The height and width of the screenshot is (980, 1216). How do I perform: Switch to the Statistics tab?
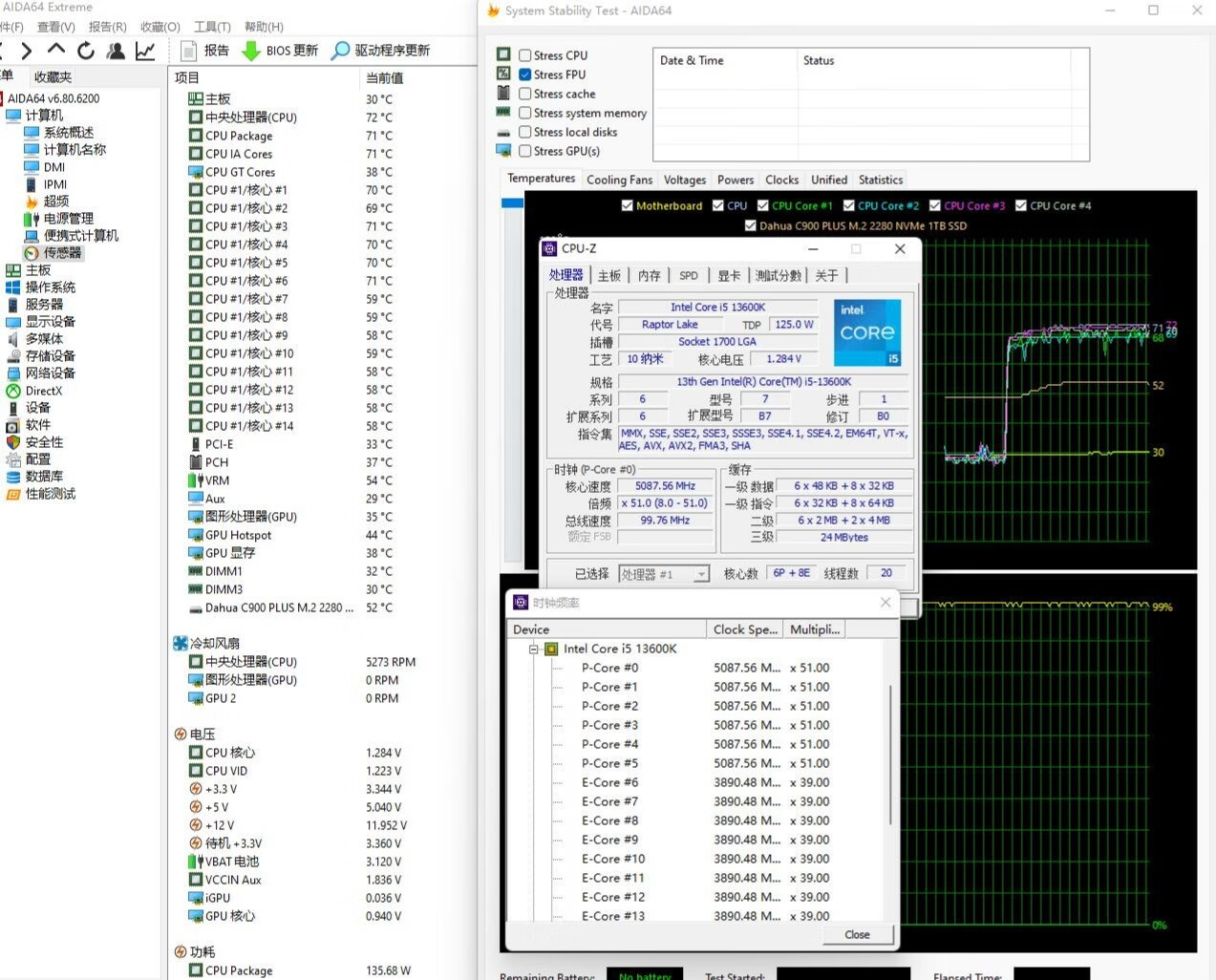click(881, 180)
